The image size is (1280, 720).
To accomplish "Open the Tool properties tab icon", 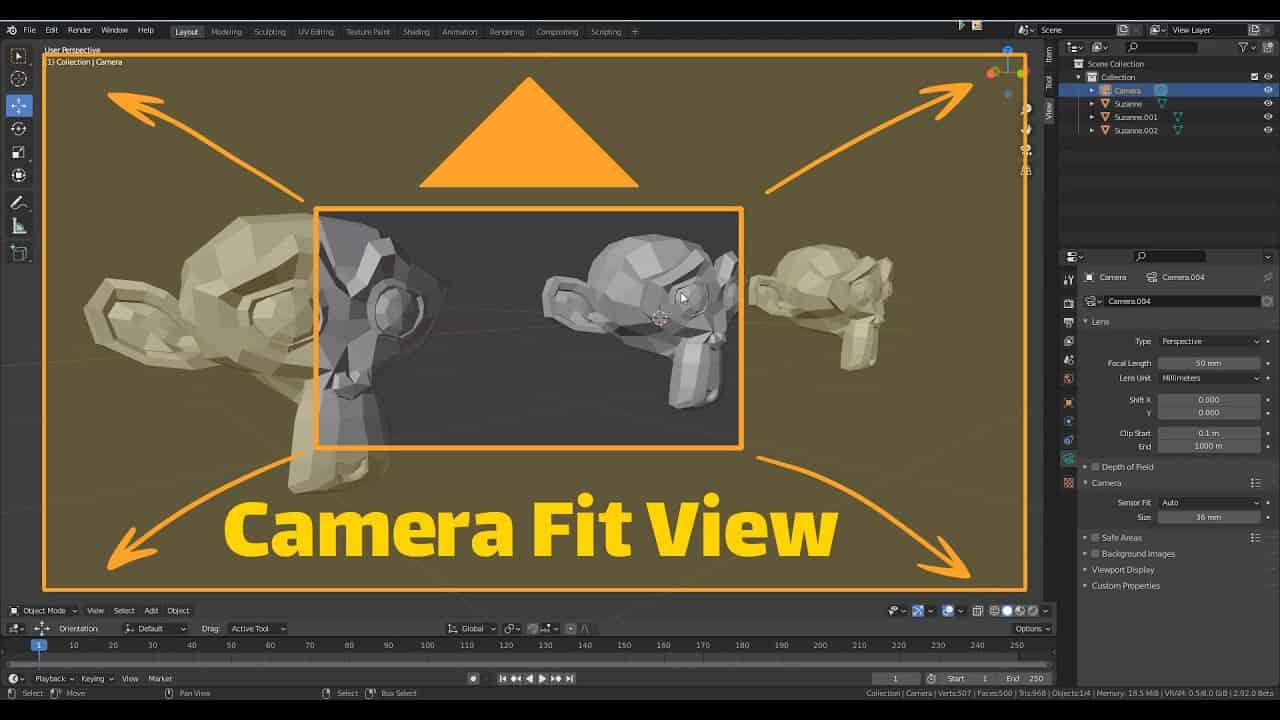I will (1068, 280).
